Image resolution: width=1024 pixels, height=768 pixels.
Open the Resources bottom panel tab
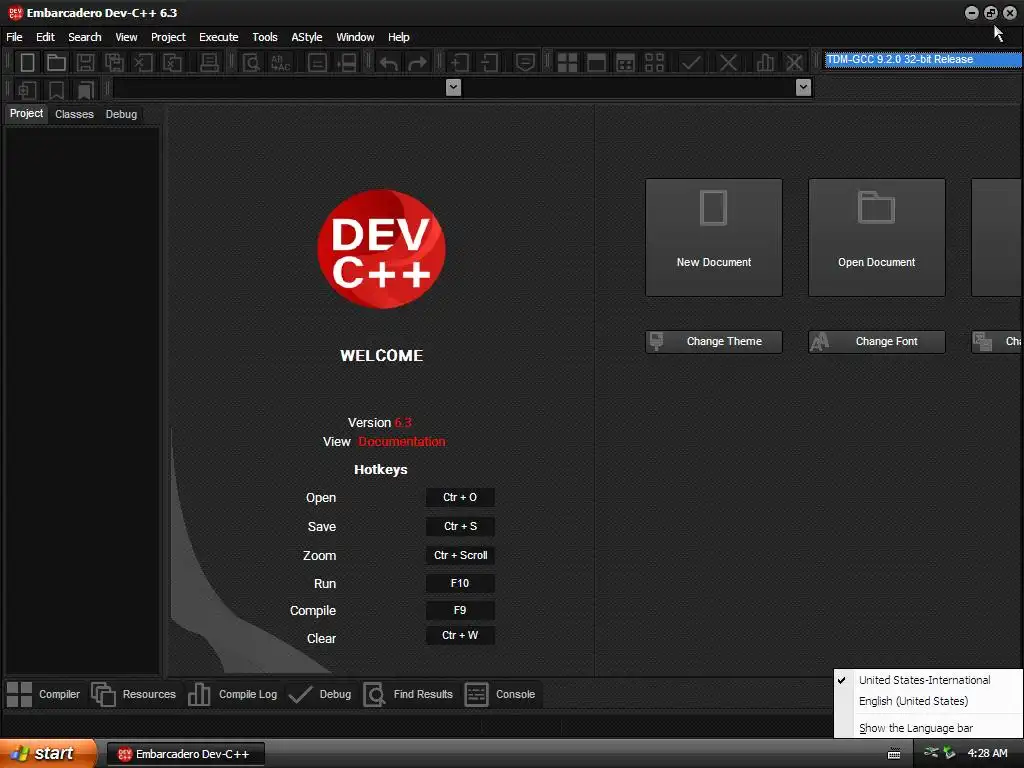click(134, 694)
